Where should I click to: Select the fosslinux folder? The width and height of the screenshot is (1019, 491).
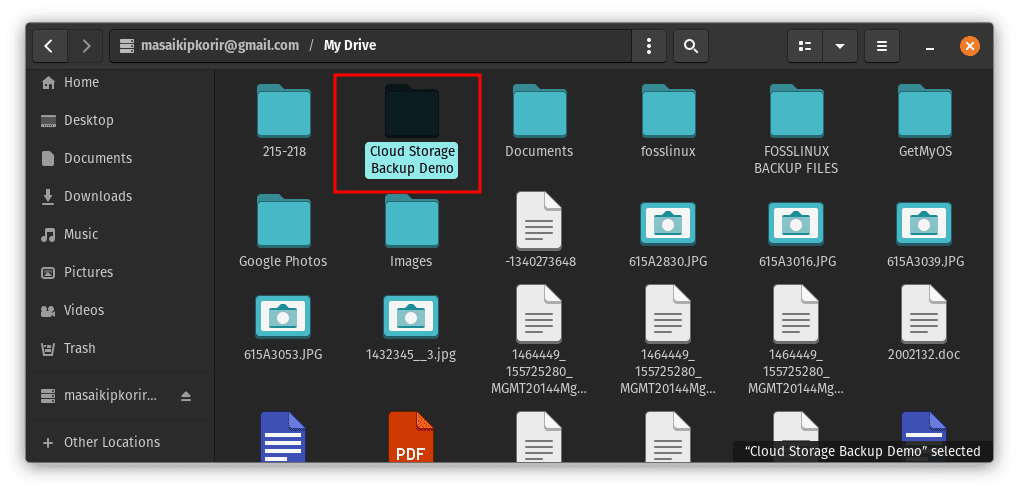(x=668, y=121)
